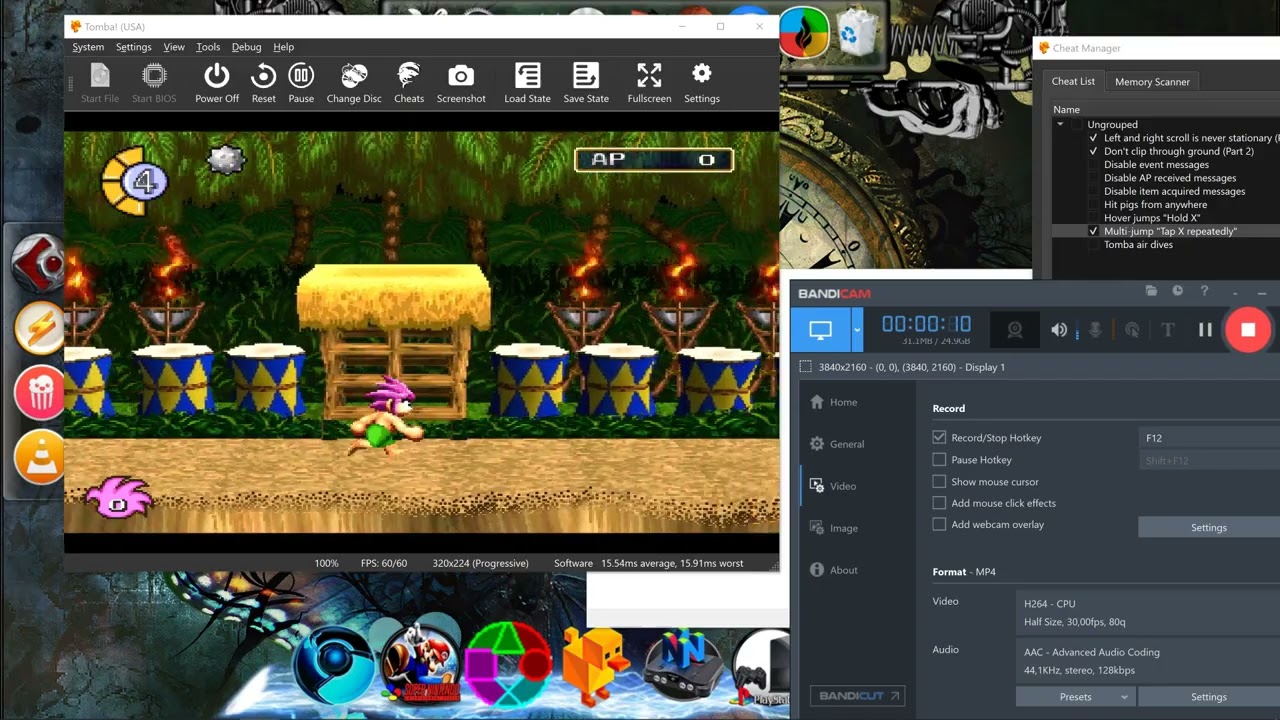
Task: Click the Bandicam text overlay T icon
Action: (1167, 330)
